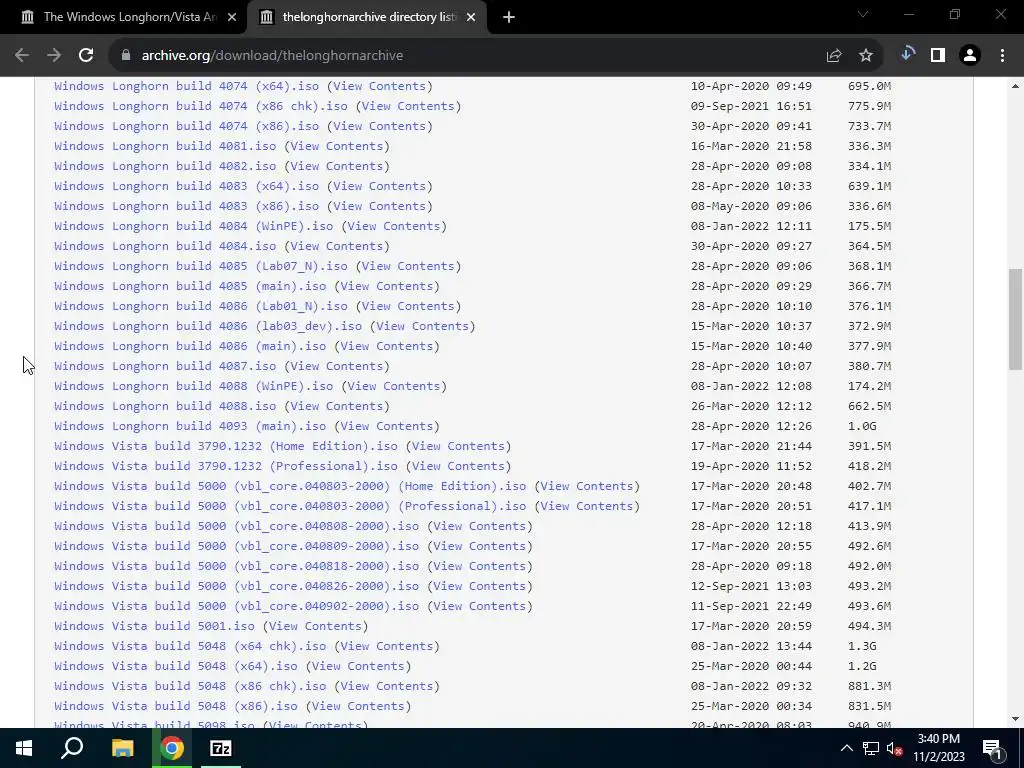Image resolution: width=1024 pixels, height=768 pixels.
Task: Download Vista 5000 vbl_core.040803-2000 (Home Edition).iso
Action: pyautogui.click(x=290, y=486)
